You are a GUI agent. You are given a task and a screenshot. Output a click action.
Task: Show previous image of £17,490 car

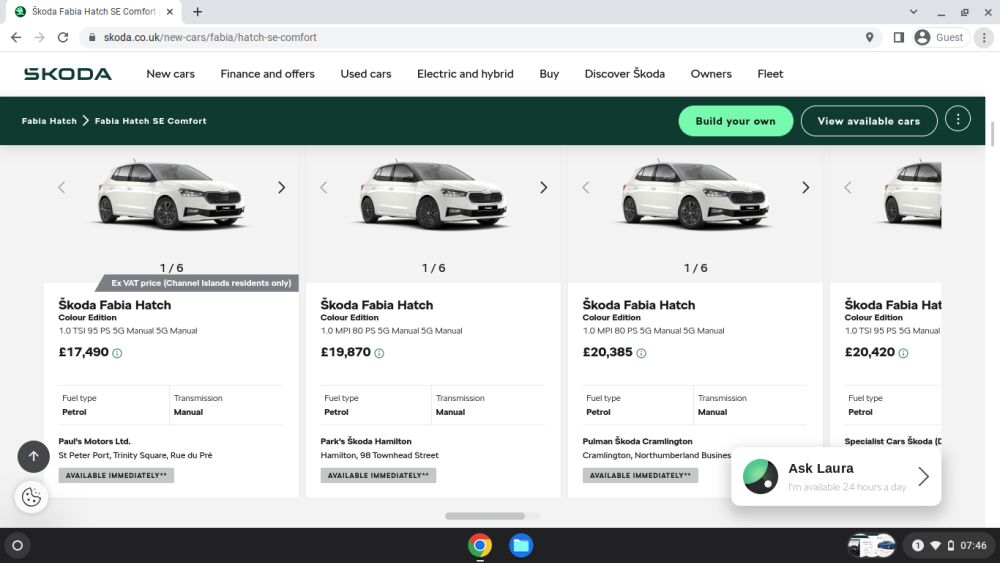(x=61, y=187)
